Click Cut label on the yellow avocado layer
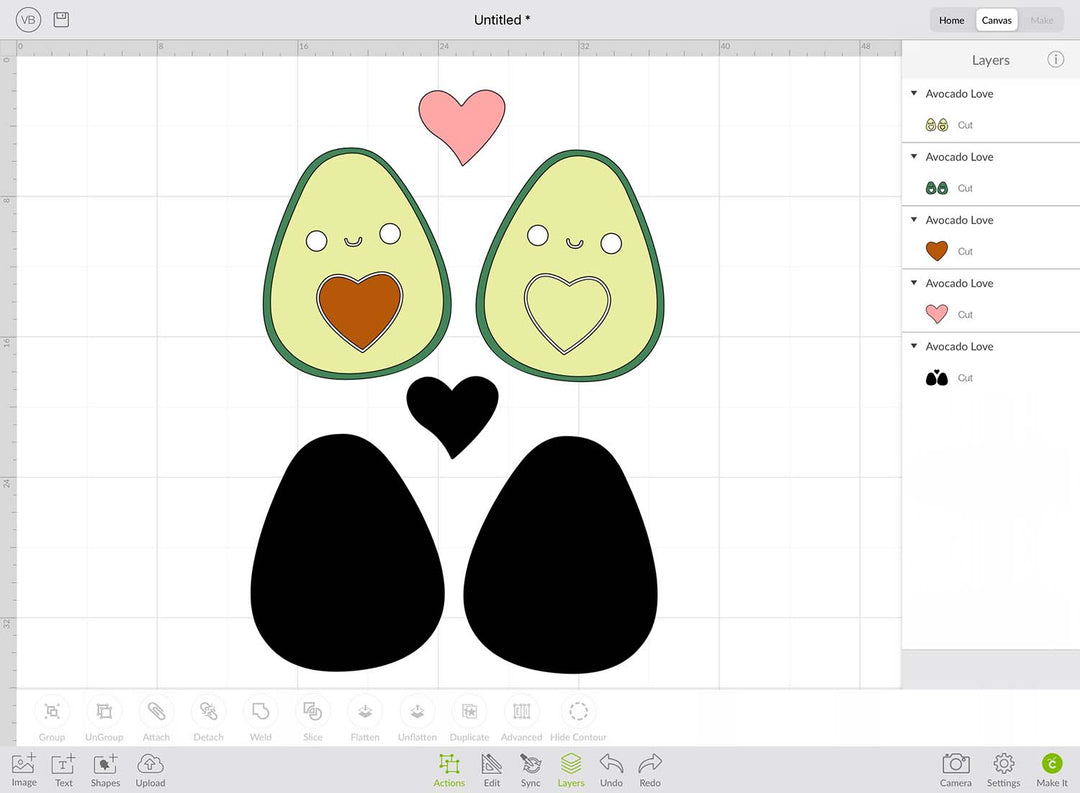The height and width of the screenshot is (793, 1080). [x=965, y=125]
